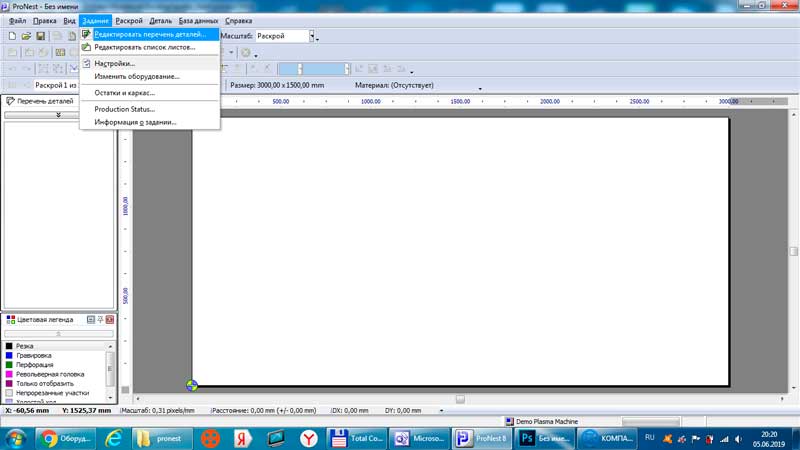Click the Open file folder icon
Image resolution: width=800 pixels, height=450 pixels.
click(x=26, y=36)
